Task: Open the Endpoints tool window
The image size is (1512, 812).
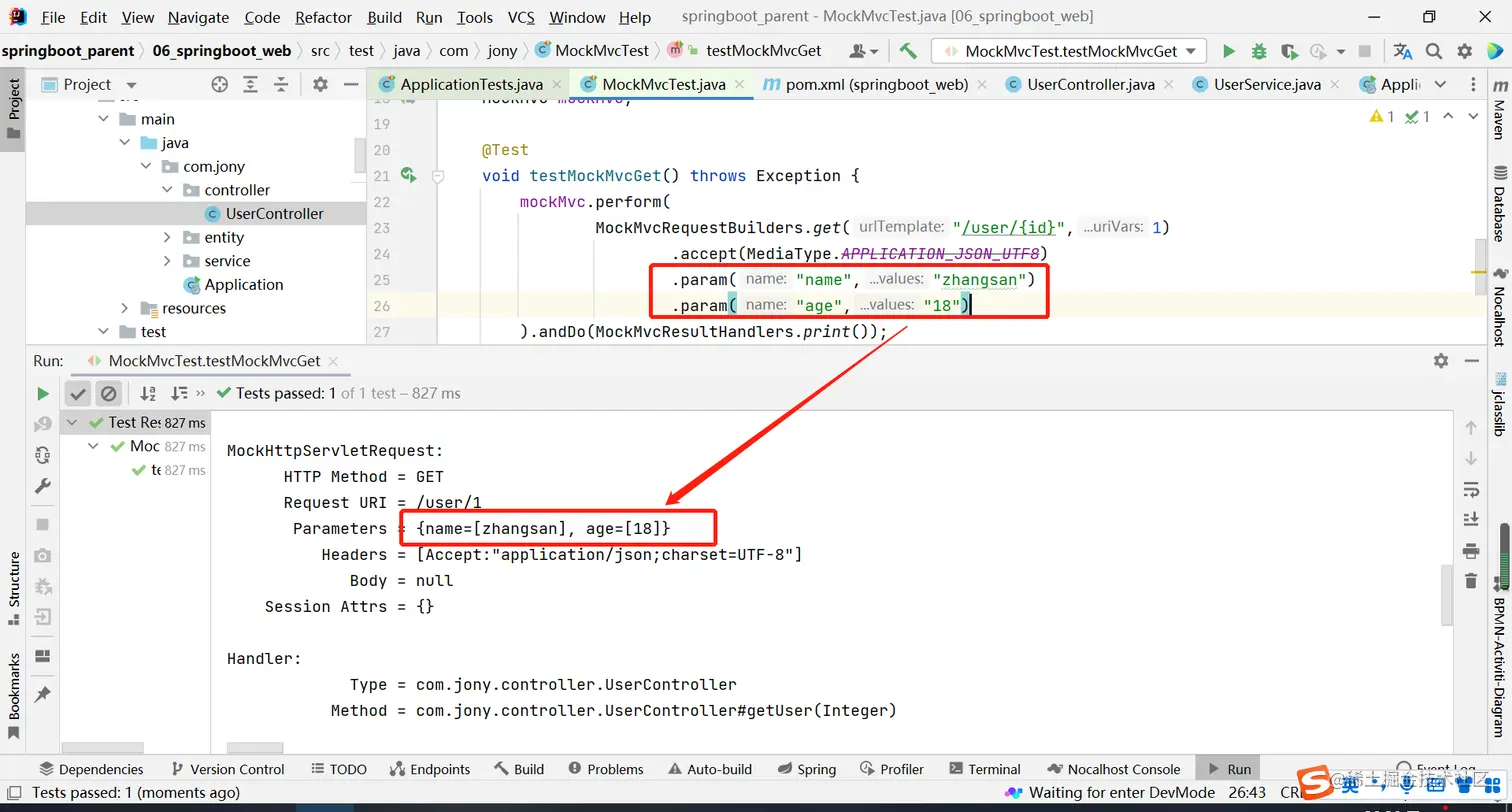Action: pos(429,769)
